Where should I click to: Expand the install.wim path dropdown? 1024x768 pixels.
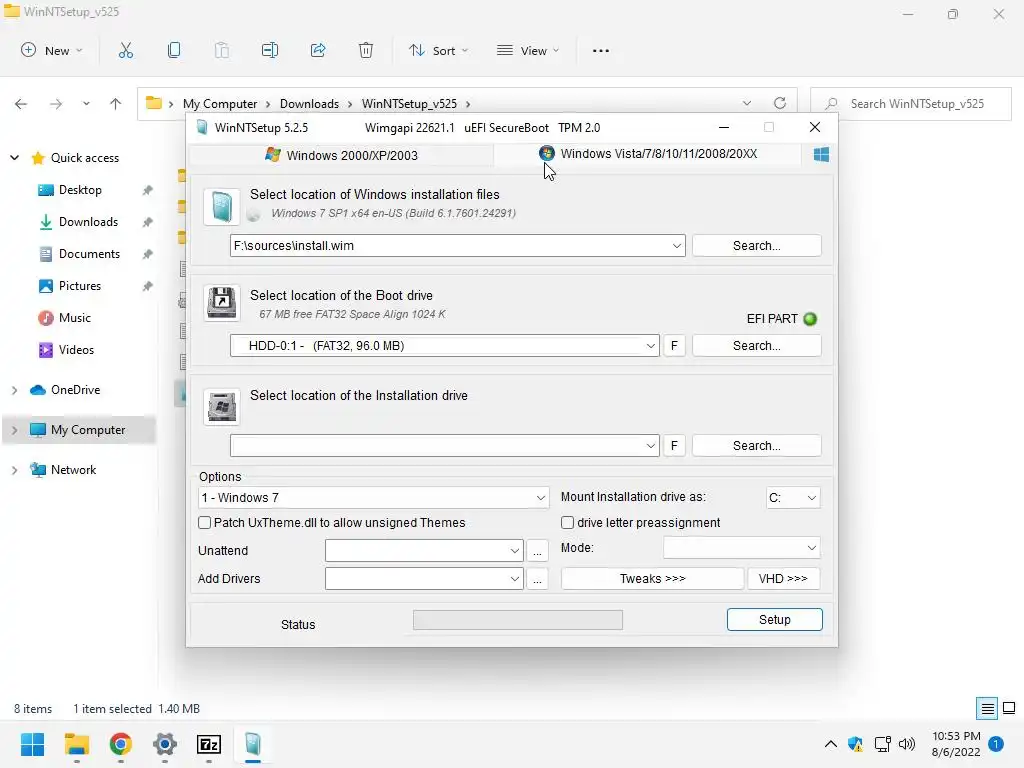pos(677,246)
